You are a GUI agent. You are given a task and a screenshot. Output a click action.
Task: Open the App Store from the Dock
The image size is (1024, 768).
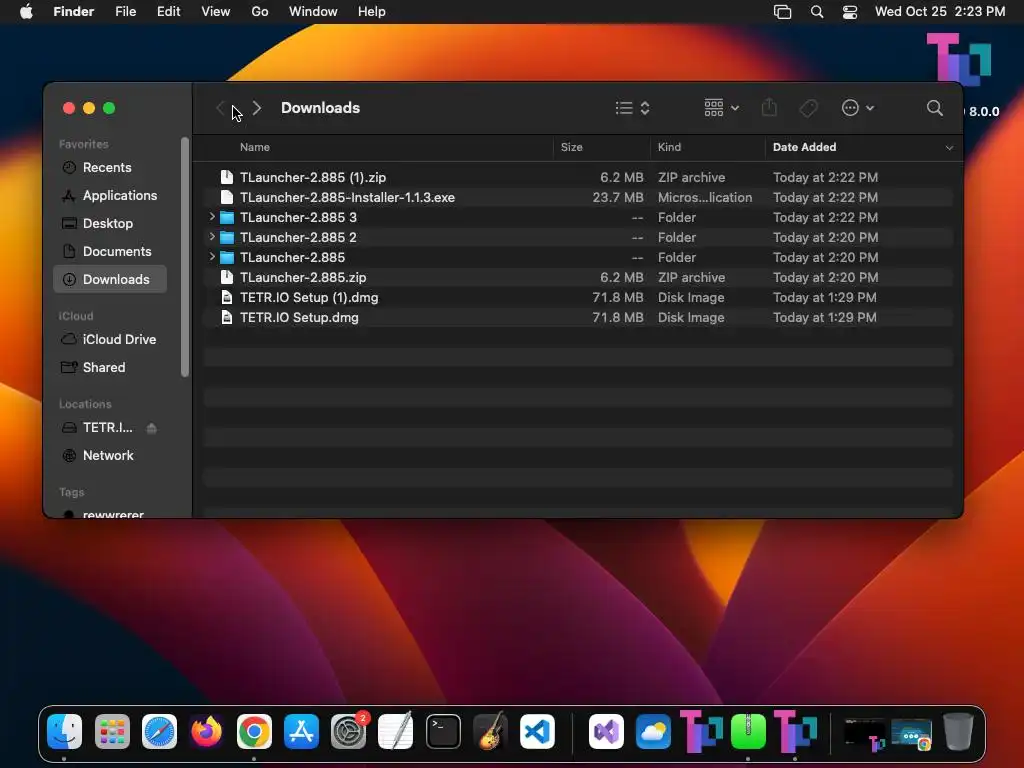tap(301, 731)
